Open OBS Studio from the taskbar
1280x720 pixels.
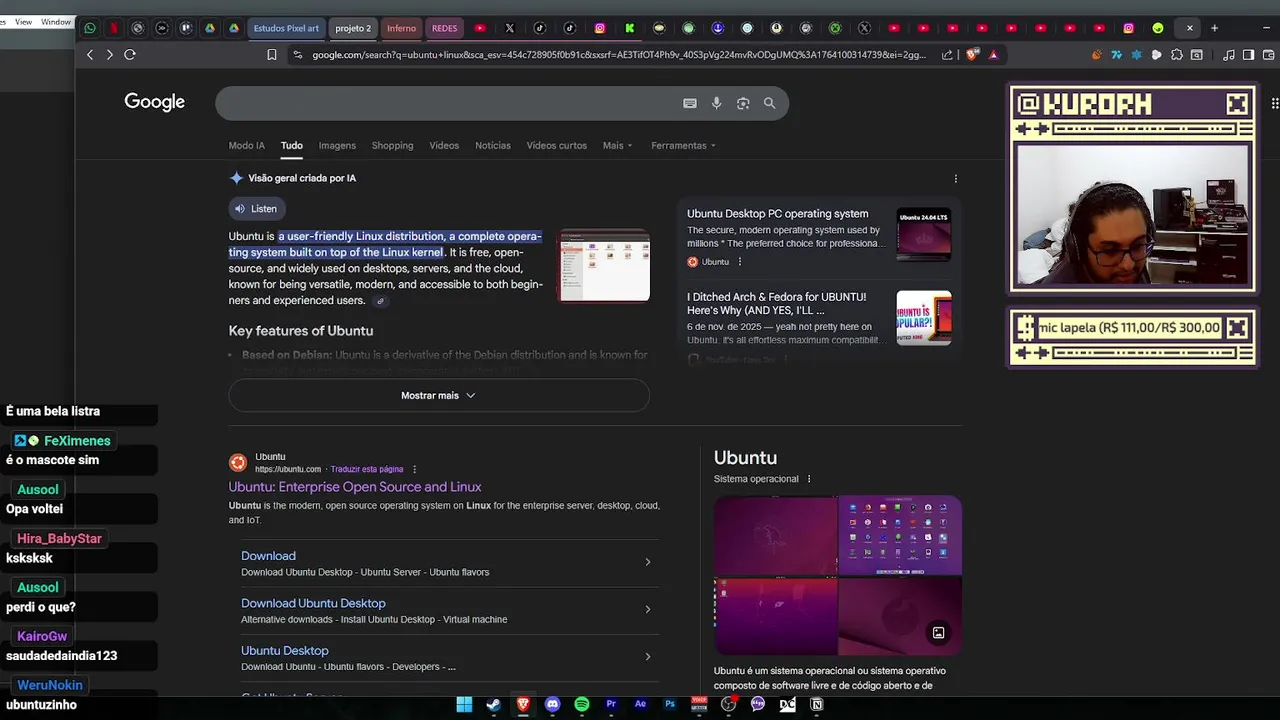pos(728,704)
